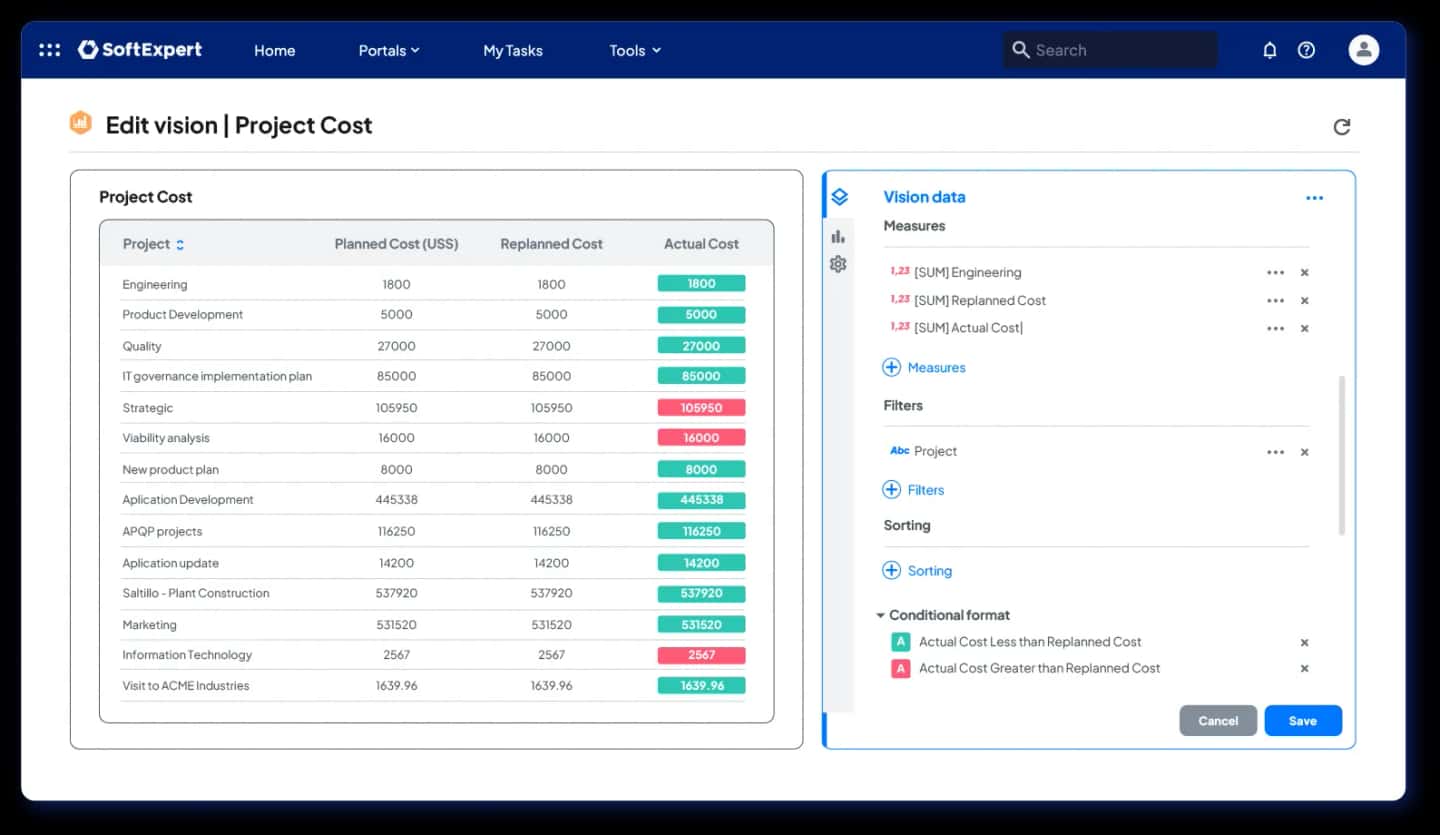This screenshot has height=835, width=1440.
Task: Save the vision changes
Action: pyautogui.click(x=1303, y=721)
